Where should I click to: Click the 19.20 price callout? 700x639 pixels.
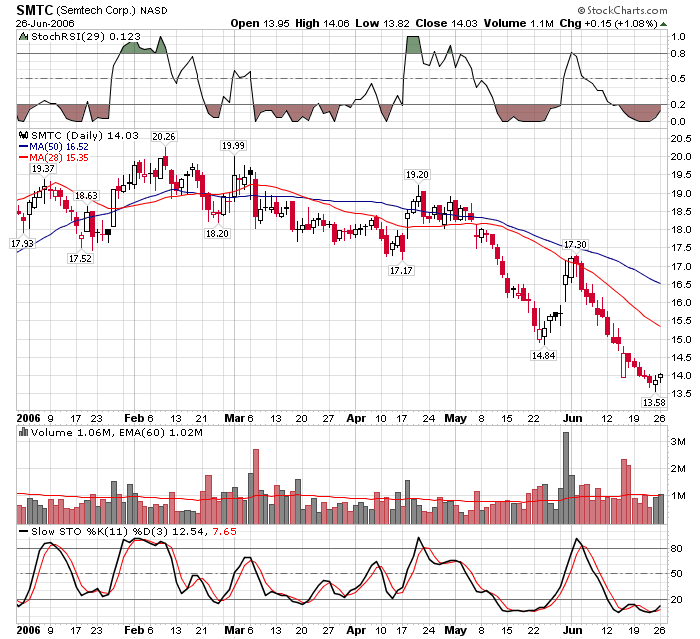pos(417,175)
